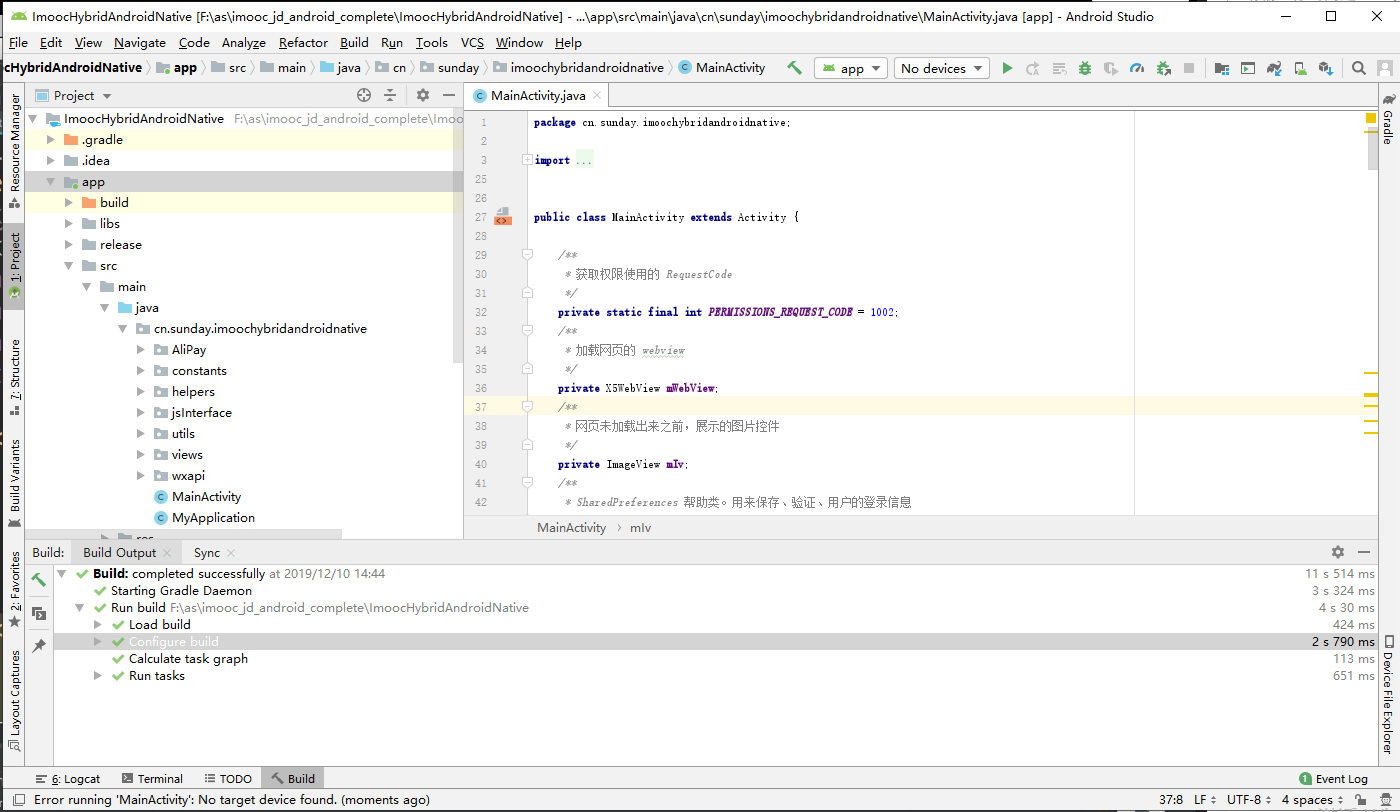This screenshot has height=812, width=1400.
Task: Click Attach Debugger to Android Process icon
Action: [x=1163, y=68]
